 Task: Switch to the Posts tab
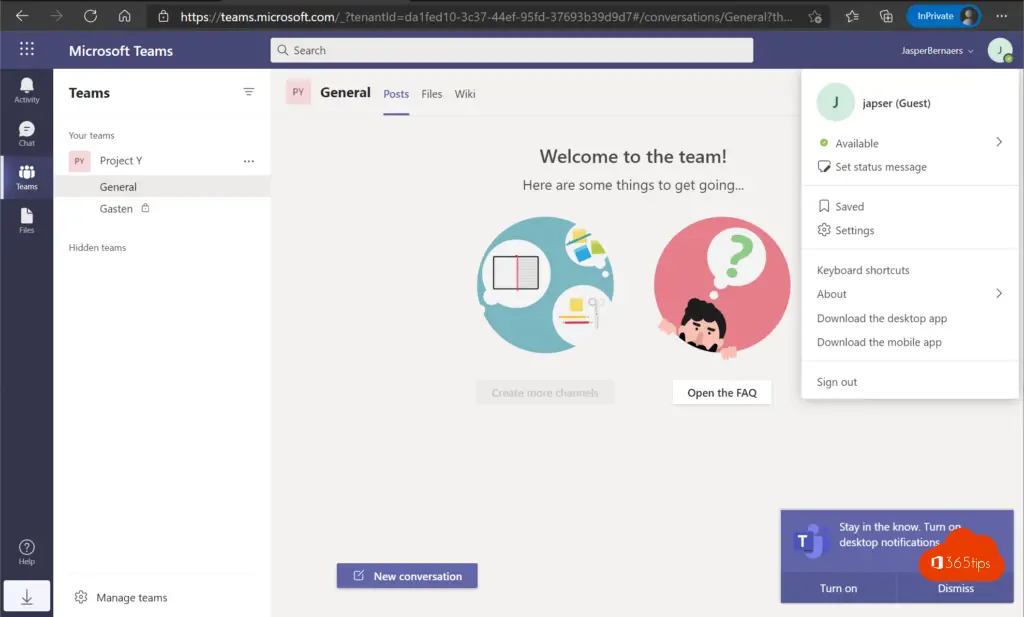[x=396, y=94]
